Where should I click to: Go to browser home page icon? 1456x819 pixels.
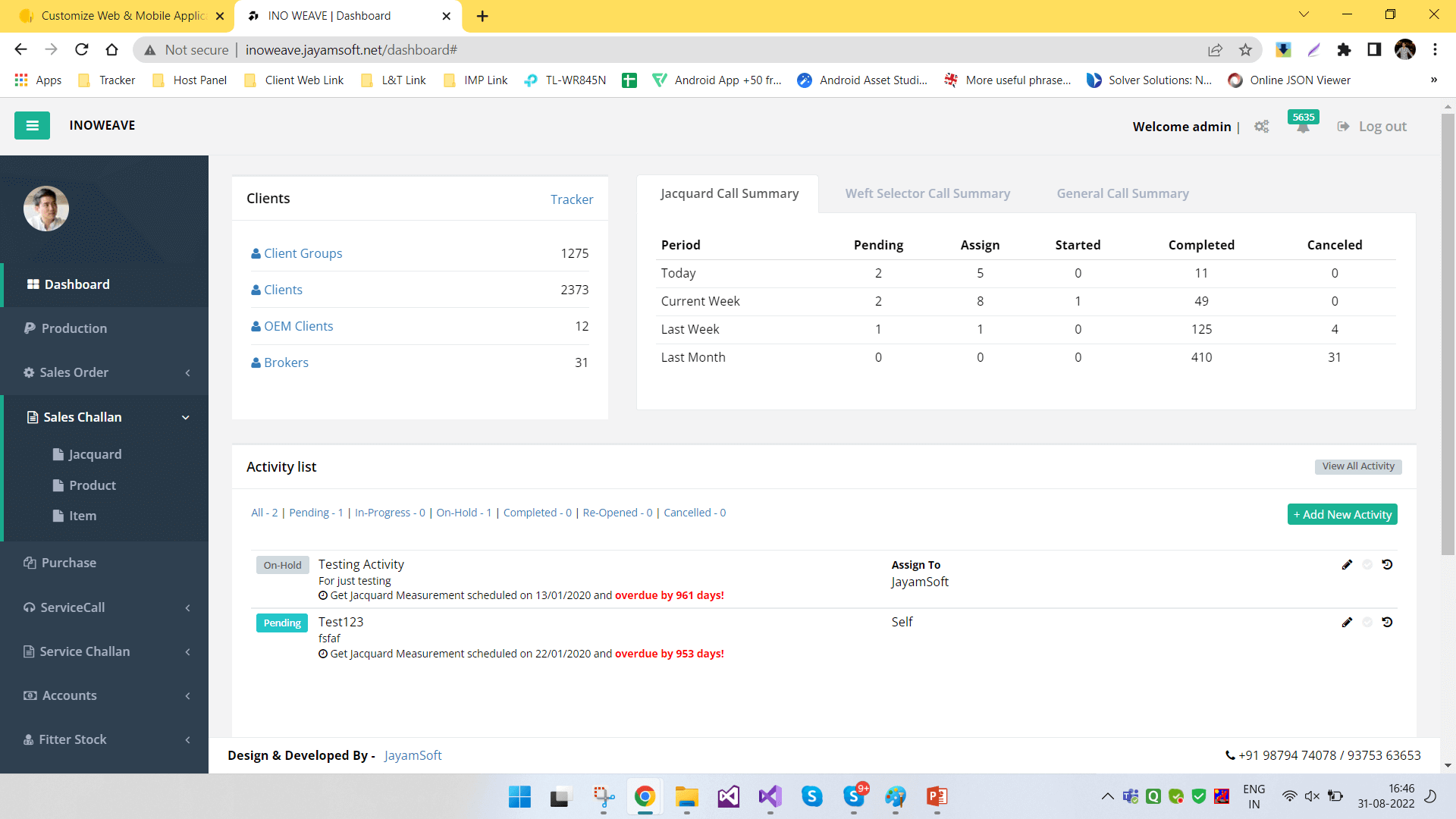pos(111,49)
